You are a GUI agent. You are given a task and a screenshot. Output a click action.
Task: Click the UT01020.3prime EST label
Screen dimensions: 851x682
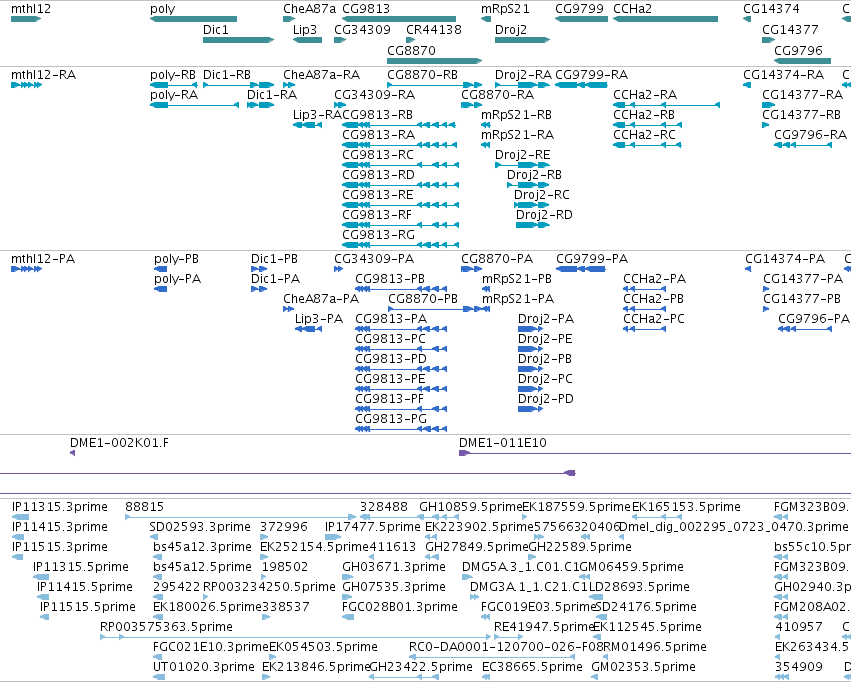coord(204,667)
